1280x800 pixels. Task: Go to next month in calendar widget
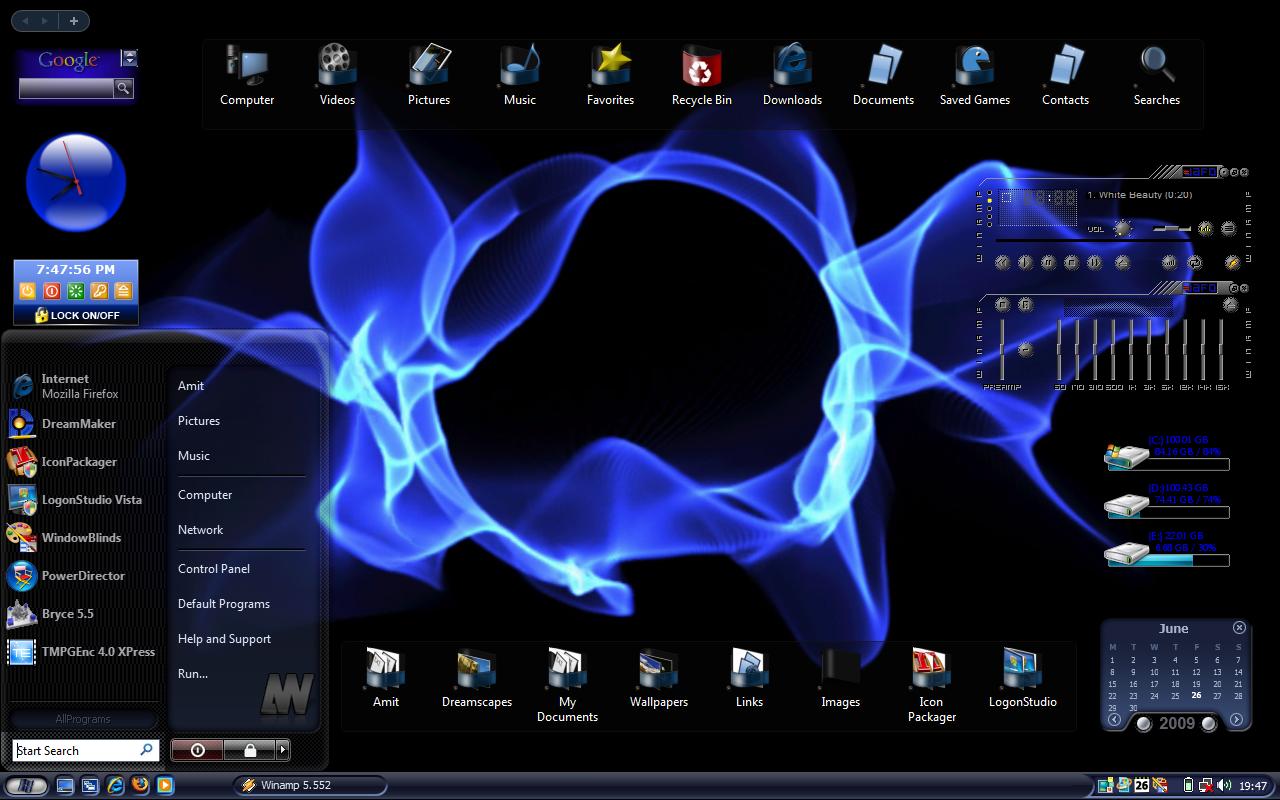(1236, 720)
